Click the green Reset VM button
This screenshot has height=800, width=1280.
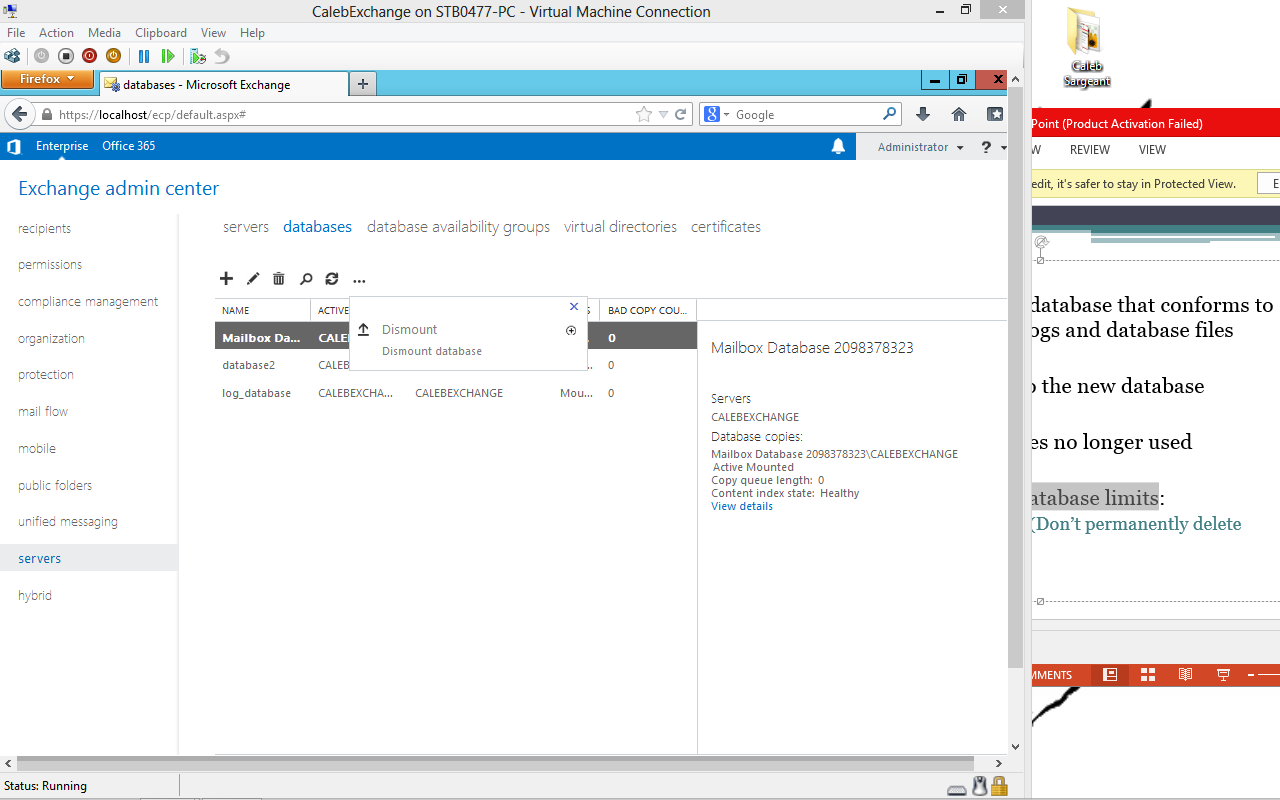[168, 56]
